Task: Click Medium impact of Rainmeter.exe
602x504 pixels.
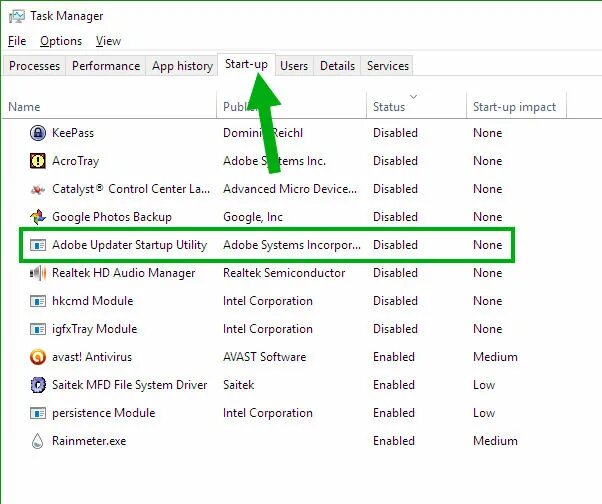Action: point(495,441)
